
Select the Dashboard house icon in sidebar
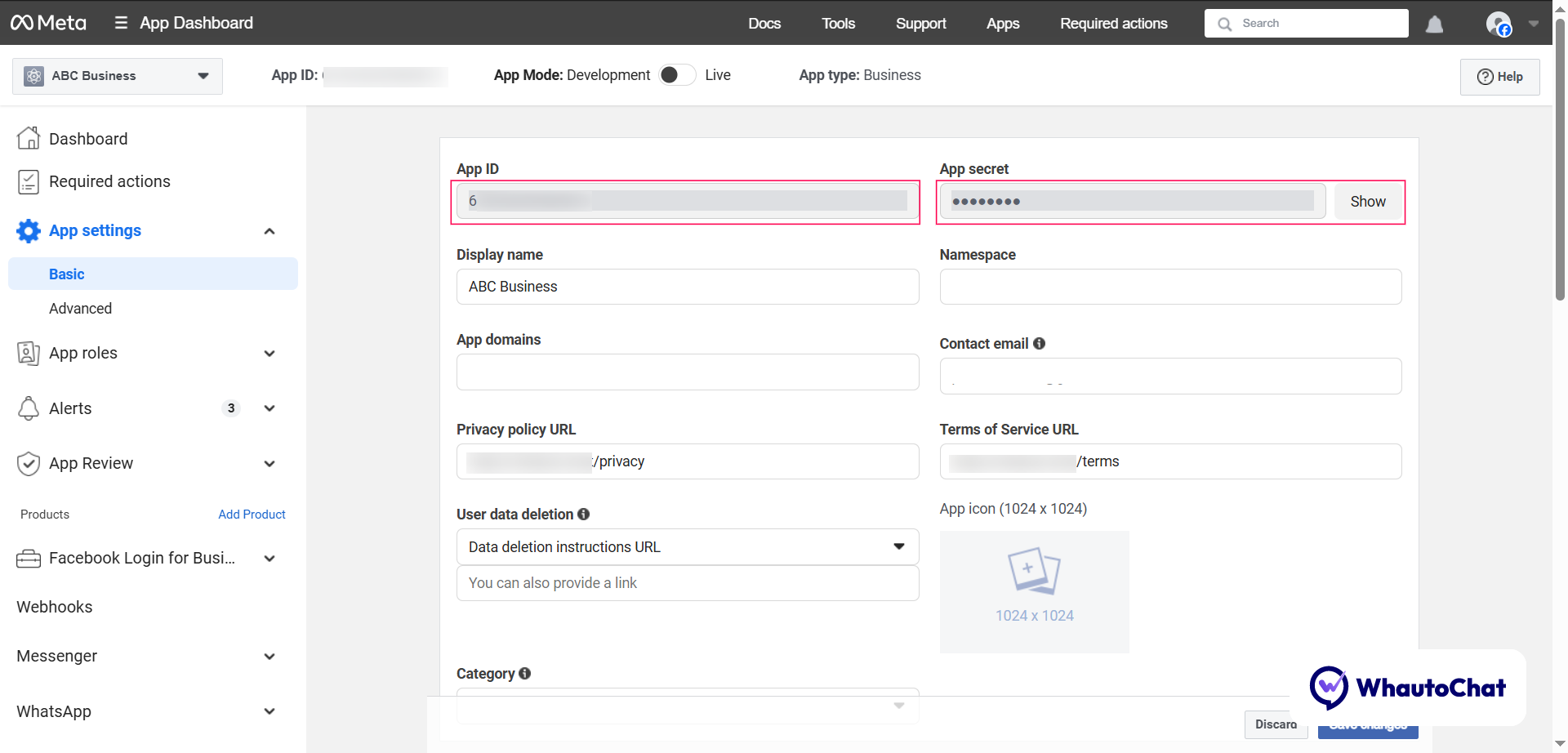(29, 138)
